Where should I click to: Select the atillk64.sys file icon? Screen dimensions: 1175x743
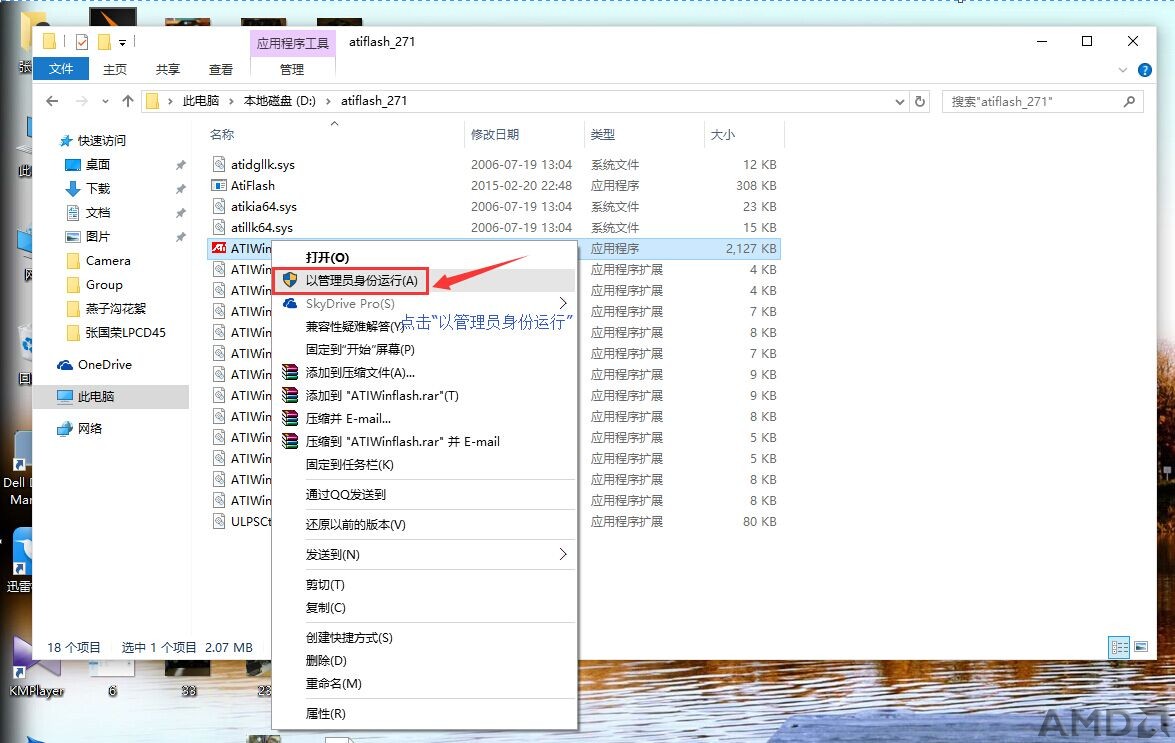(219, 227)
